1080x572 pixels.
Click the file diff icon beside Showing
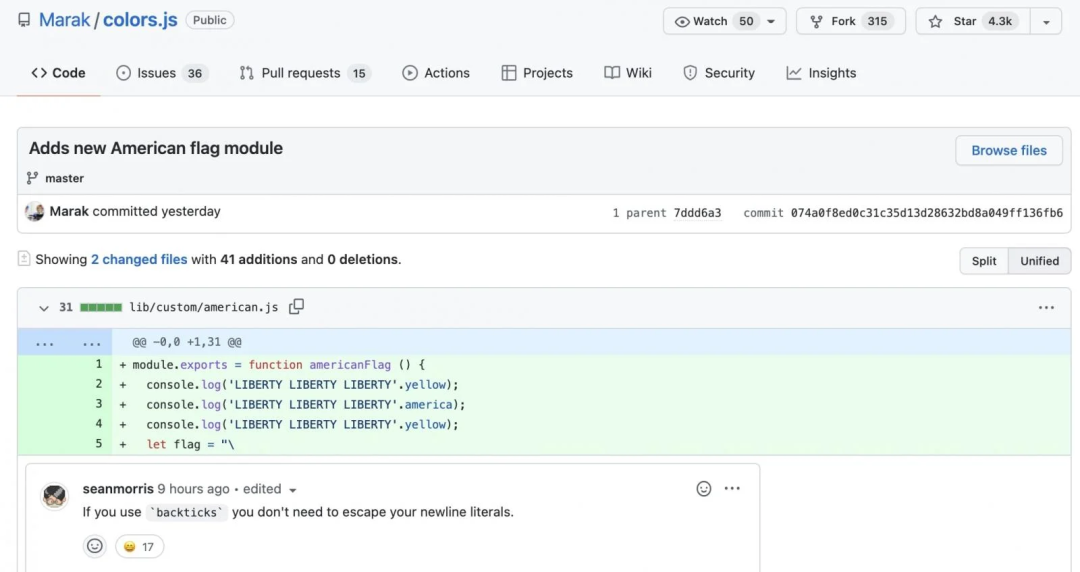(x=24, y=259)
